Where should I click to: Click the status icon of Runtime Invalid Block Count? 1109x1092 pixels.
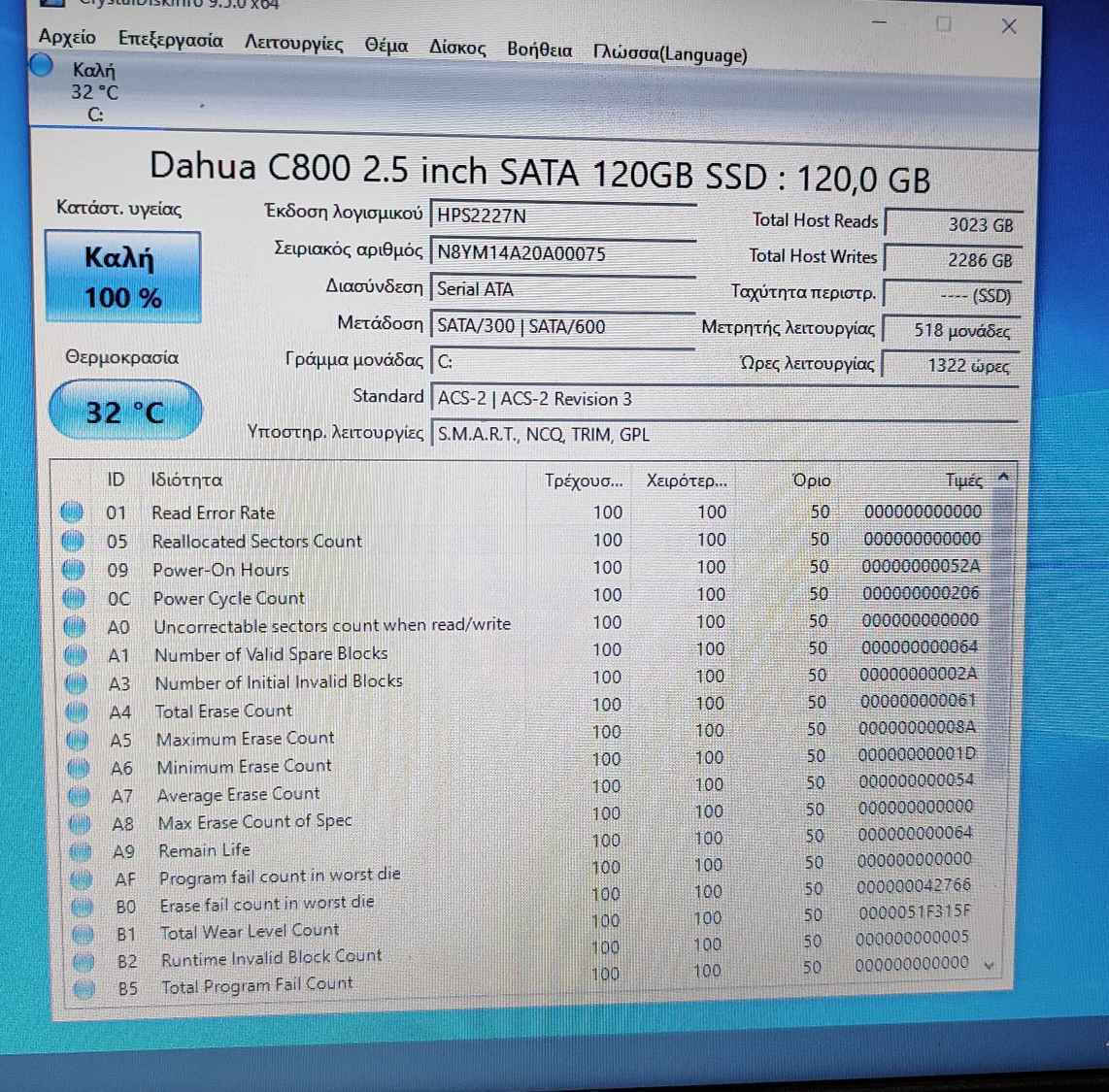tap(84, 961)
